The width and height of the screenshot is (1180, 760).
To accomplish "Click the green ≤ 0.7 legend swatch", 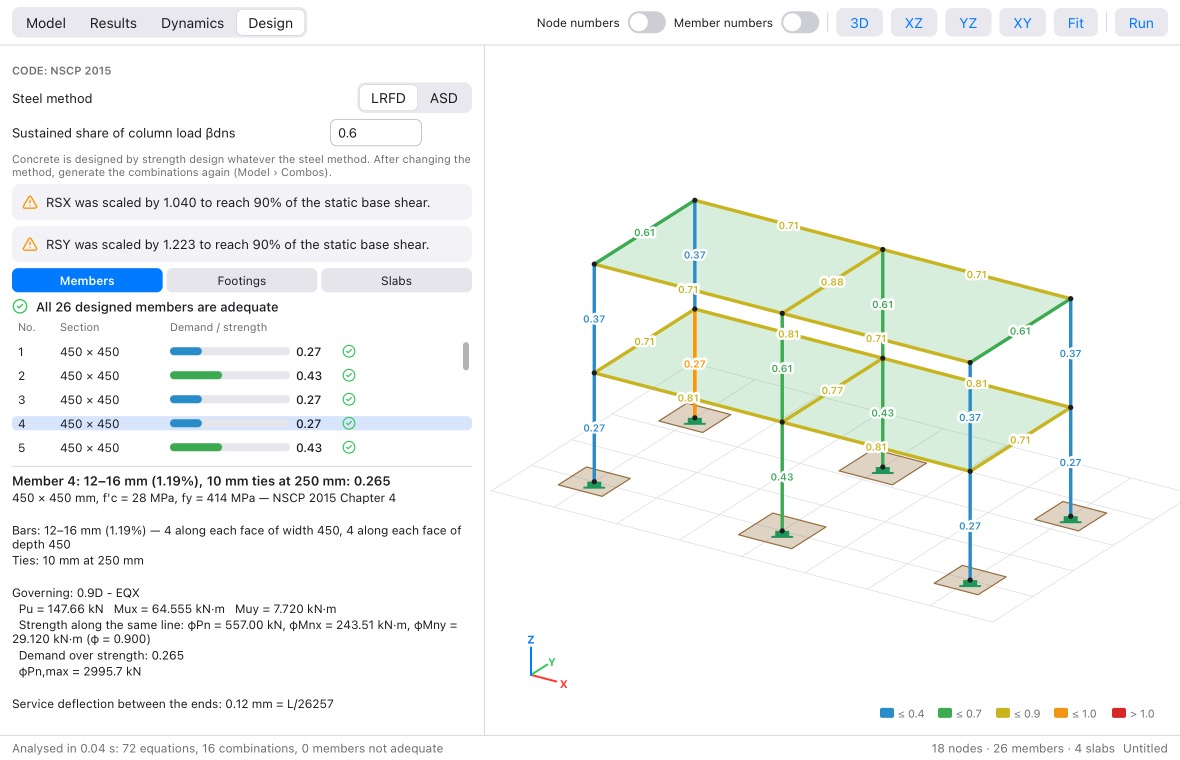I will (944, 713).
